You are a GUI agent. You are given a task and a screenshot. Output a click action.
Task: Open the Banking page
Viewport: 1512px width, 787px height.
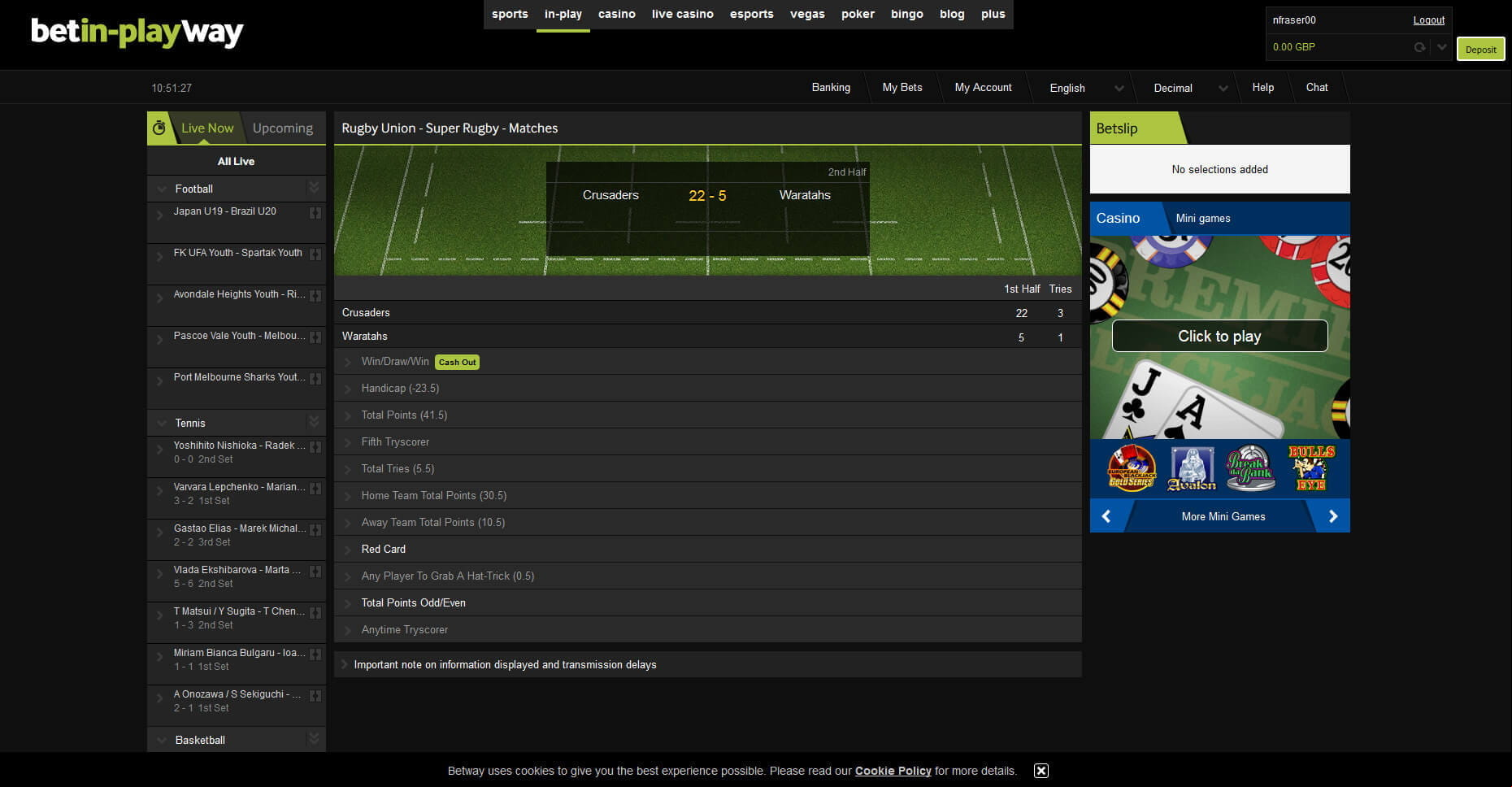click(831, 88)
